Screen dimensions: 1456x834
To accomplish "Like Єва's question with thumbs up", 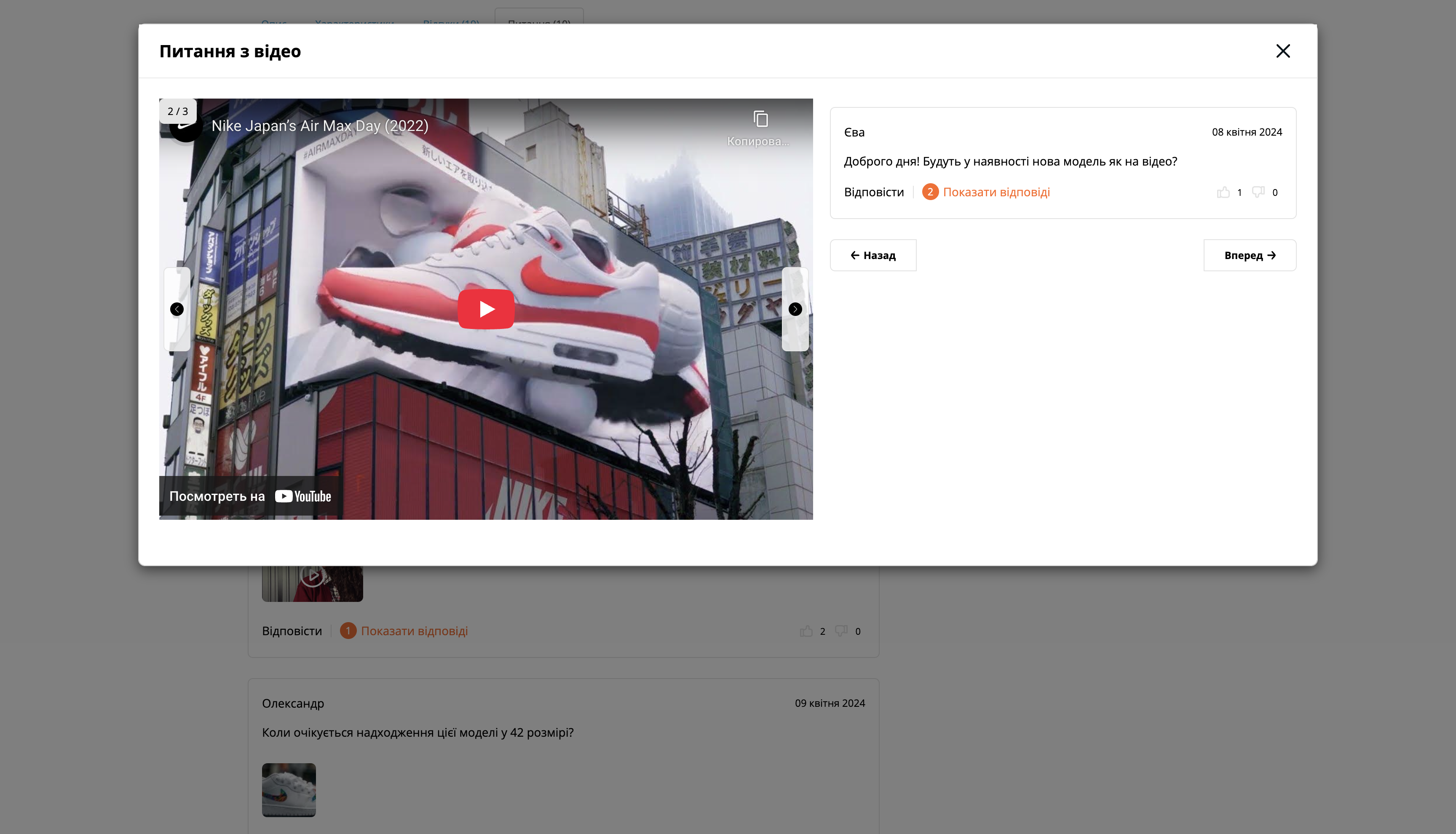I will pos(1223,192).
